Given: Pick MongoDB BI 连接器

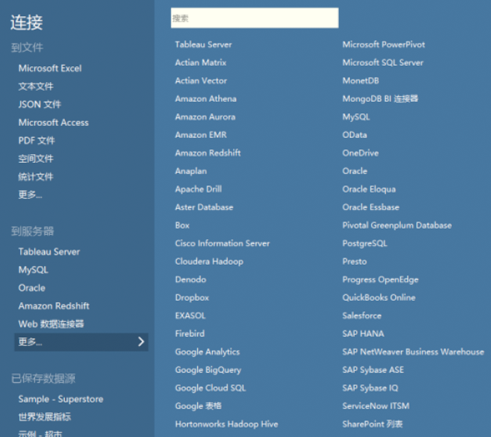Looking at the screenshot, I should 380,99.
